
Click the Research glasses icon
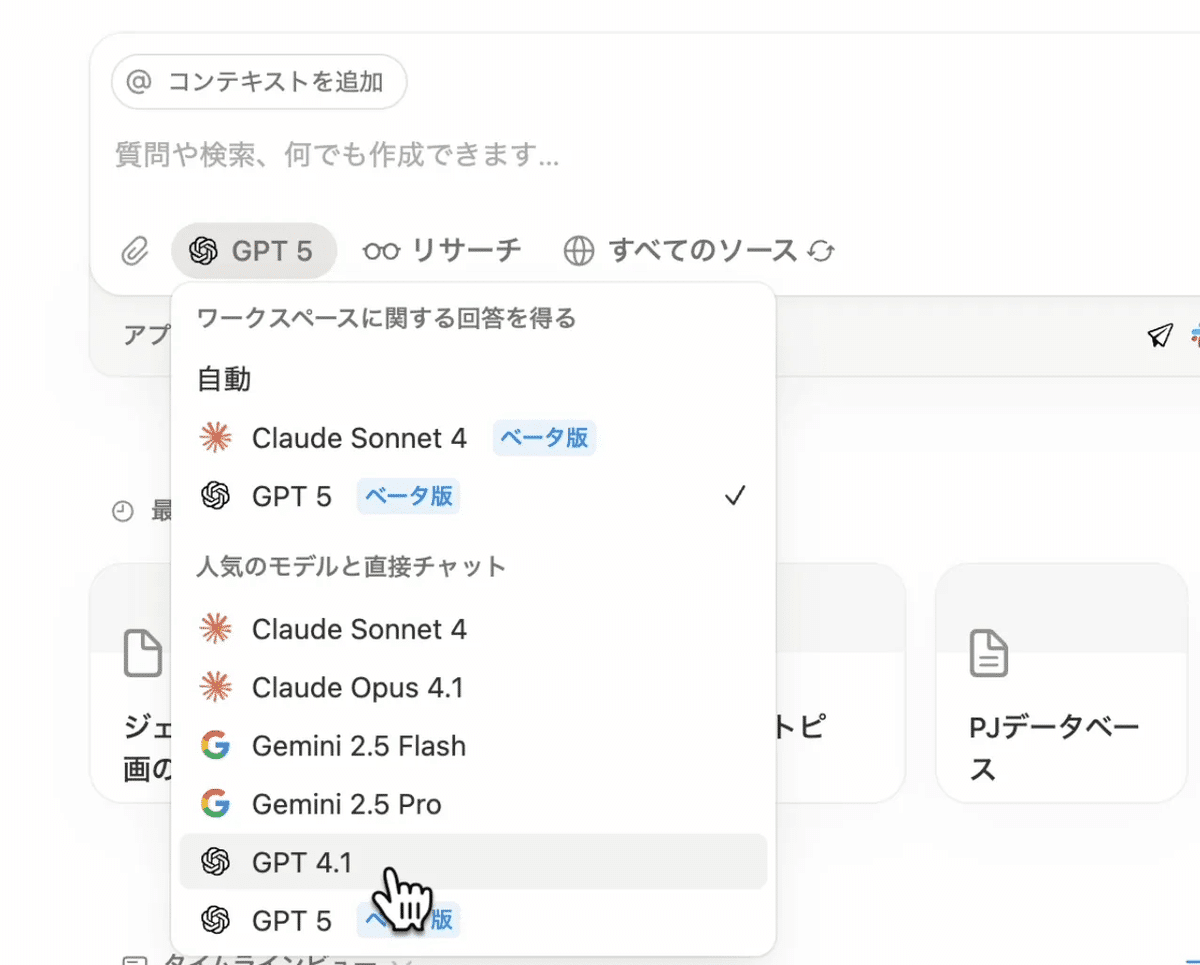coord(381,250)
